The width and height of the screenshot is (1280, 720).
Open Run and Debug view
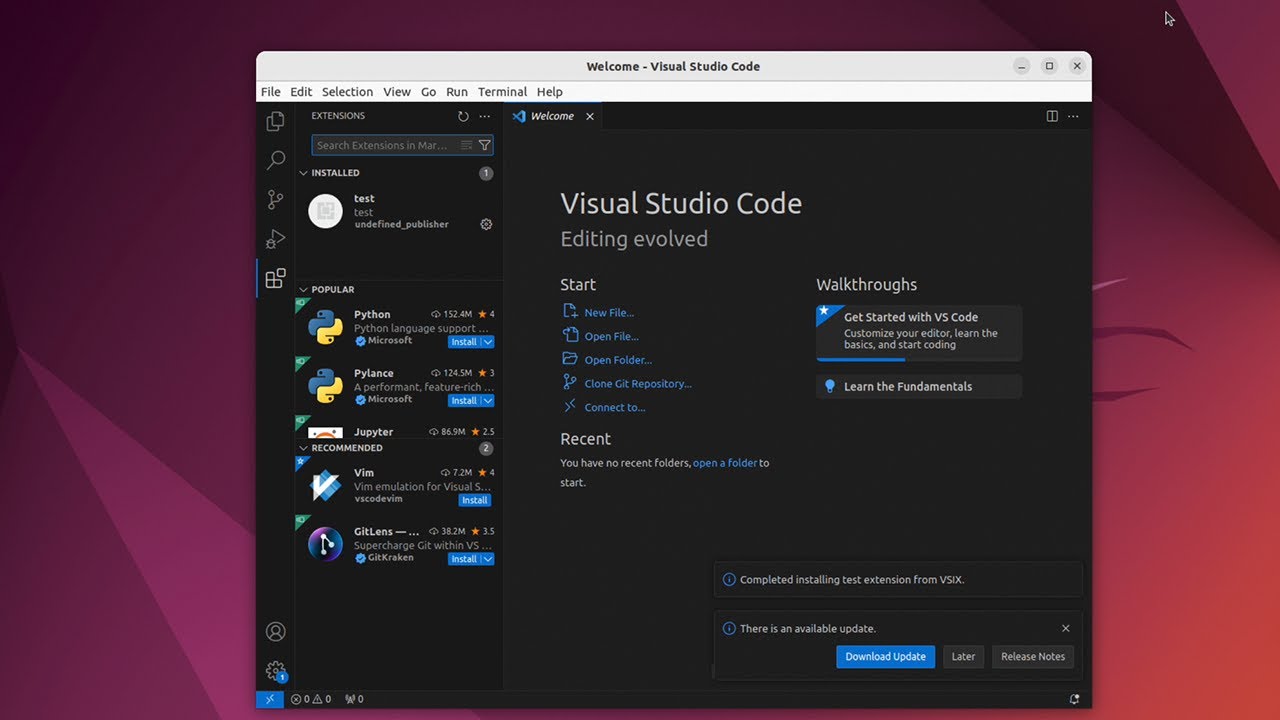tap(275, 239)
